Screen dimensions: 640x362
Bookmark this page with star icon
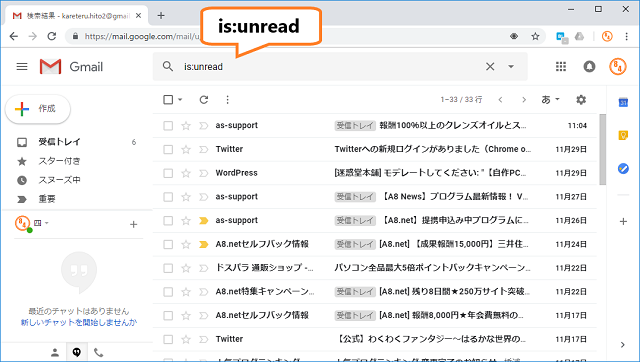(535, 36)
